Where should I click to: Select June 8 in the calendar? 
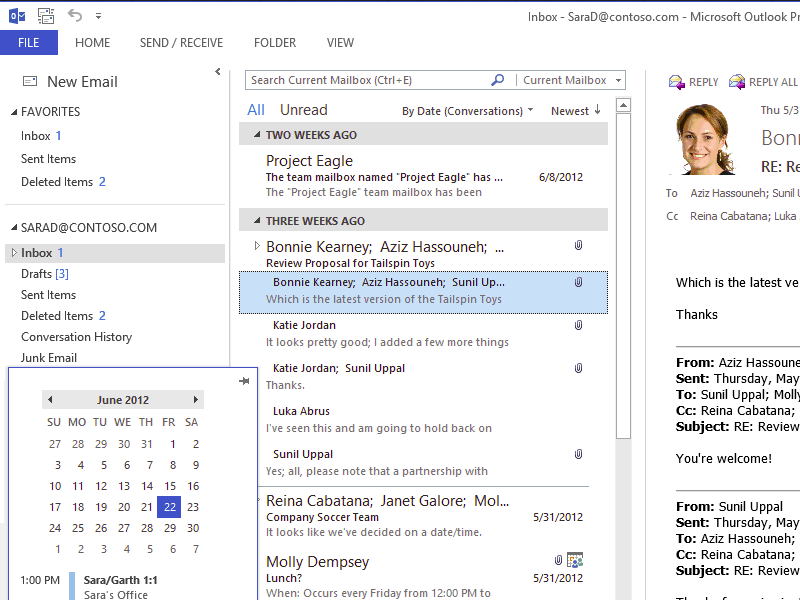pyautogui.click(x=173, y=465)
